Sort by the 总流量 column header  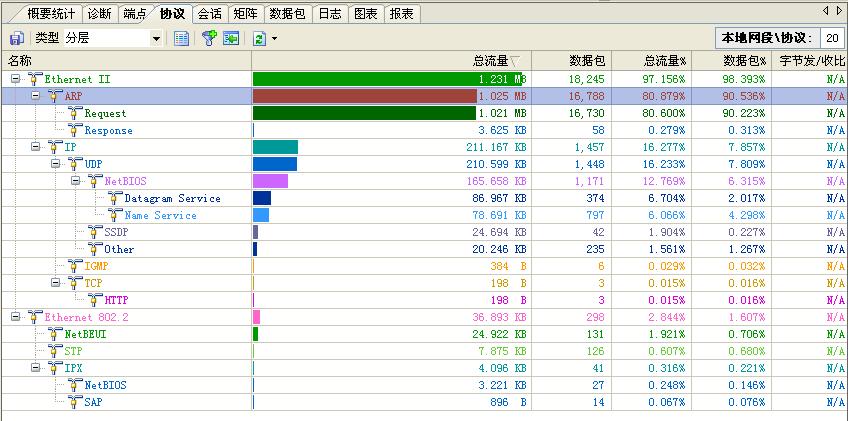(x=392, y=60)
